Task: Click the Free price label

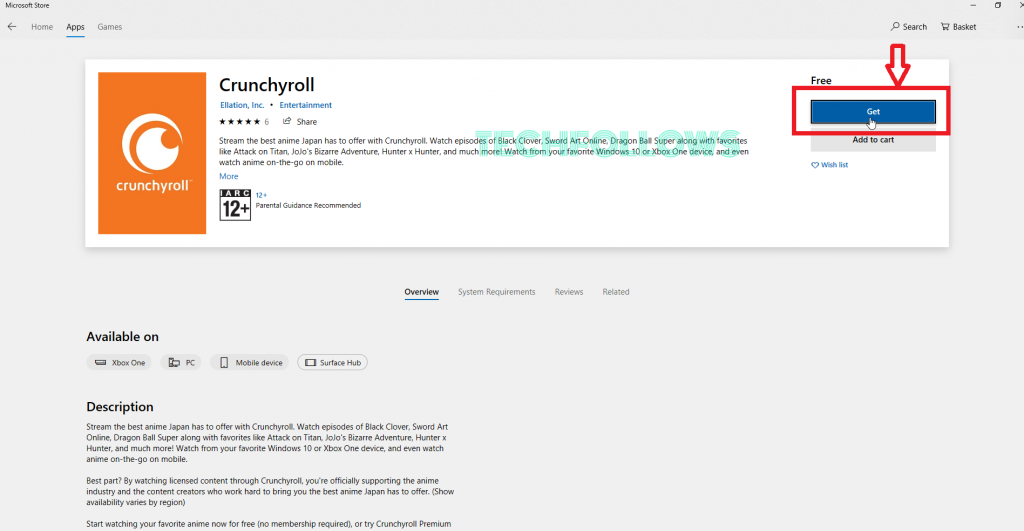Action: click(821, 80)
